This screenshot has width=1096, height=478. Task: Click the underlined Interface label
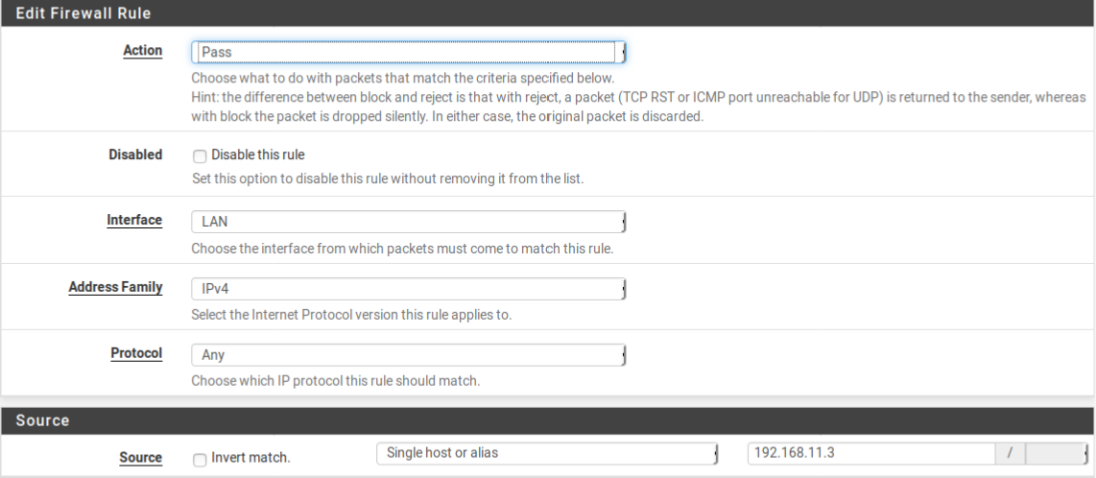click(134, 220)
